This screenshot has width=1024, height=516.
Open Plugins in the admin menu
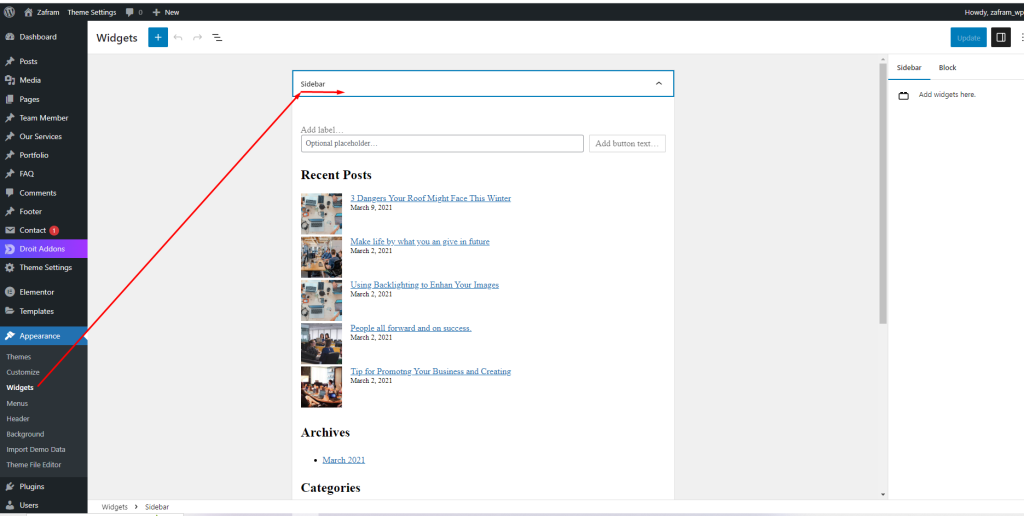pyautogui.click(x=31, y=486)
